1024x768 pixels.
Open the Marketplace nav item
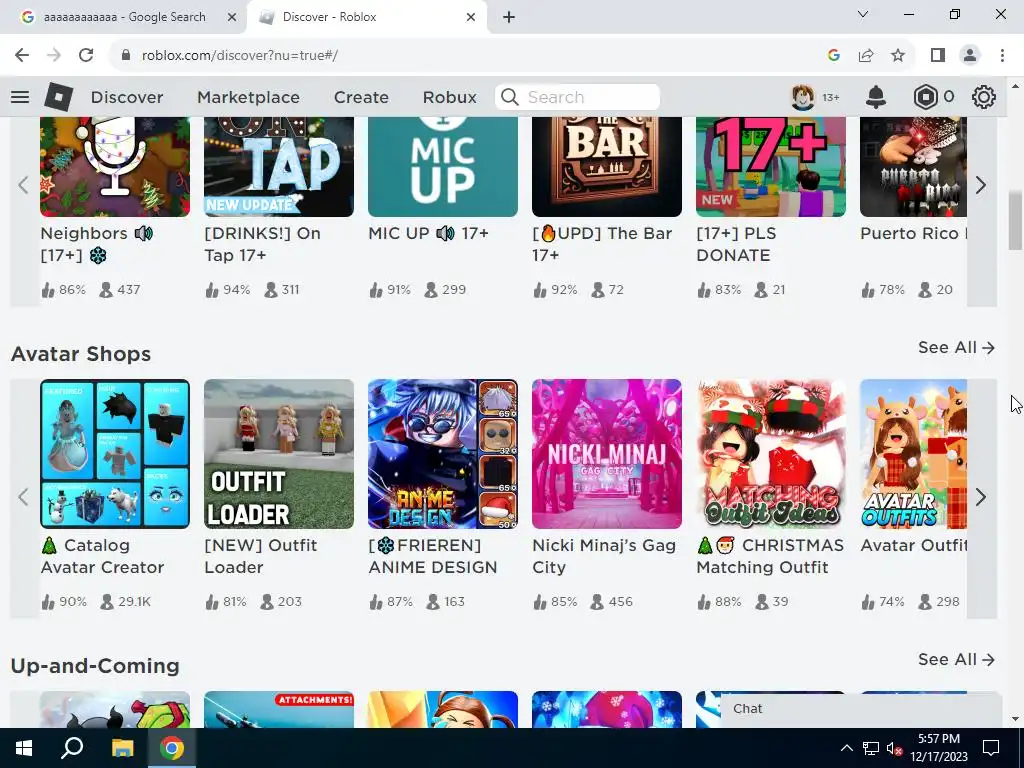[248, 97]
